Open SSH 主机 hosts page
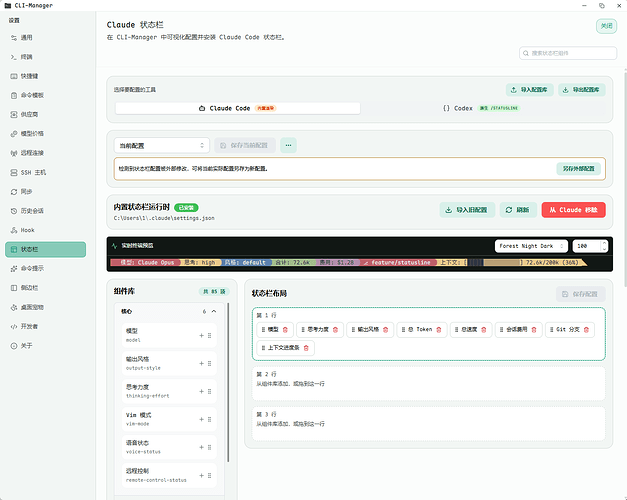 [x=45, y=172]
